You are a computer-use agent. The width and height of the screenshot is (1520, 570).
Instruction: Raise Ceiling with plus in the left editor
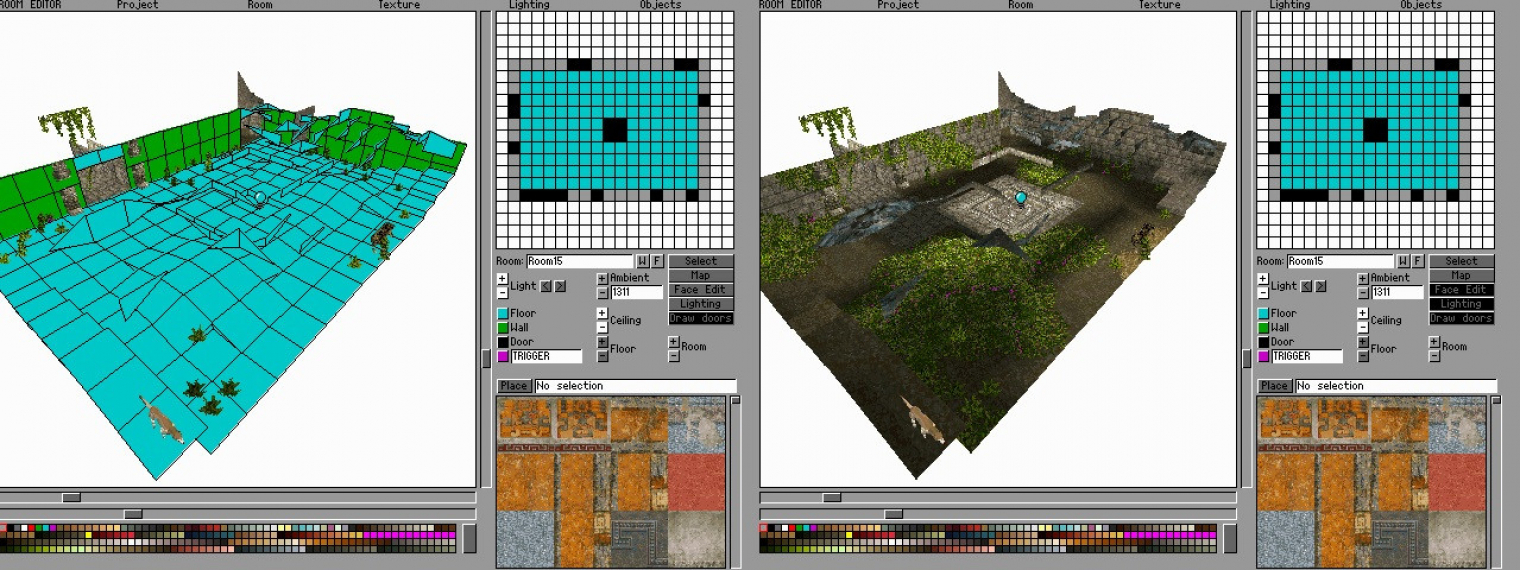tap(602, 313)
